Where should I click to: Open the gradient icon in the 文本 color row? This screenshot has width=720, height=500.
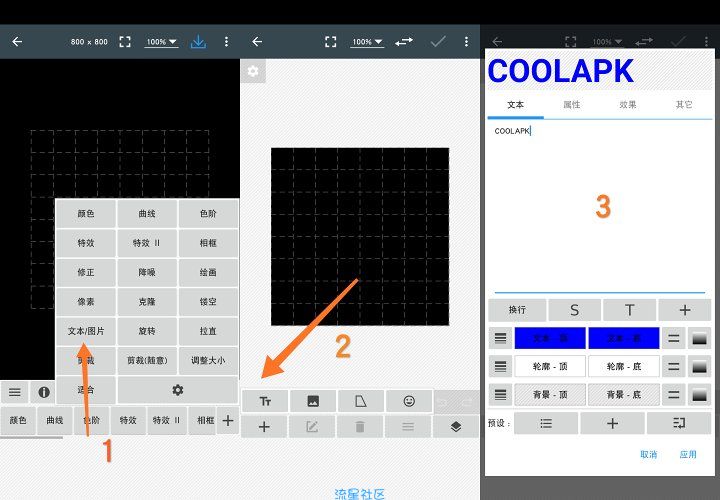(699, 339)
